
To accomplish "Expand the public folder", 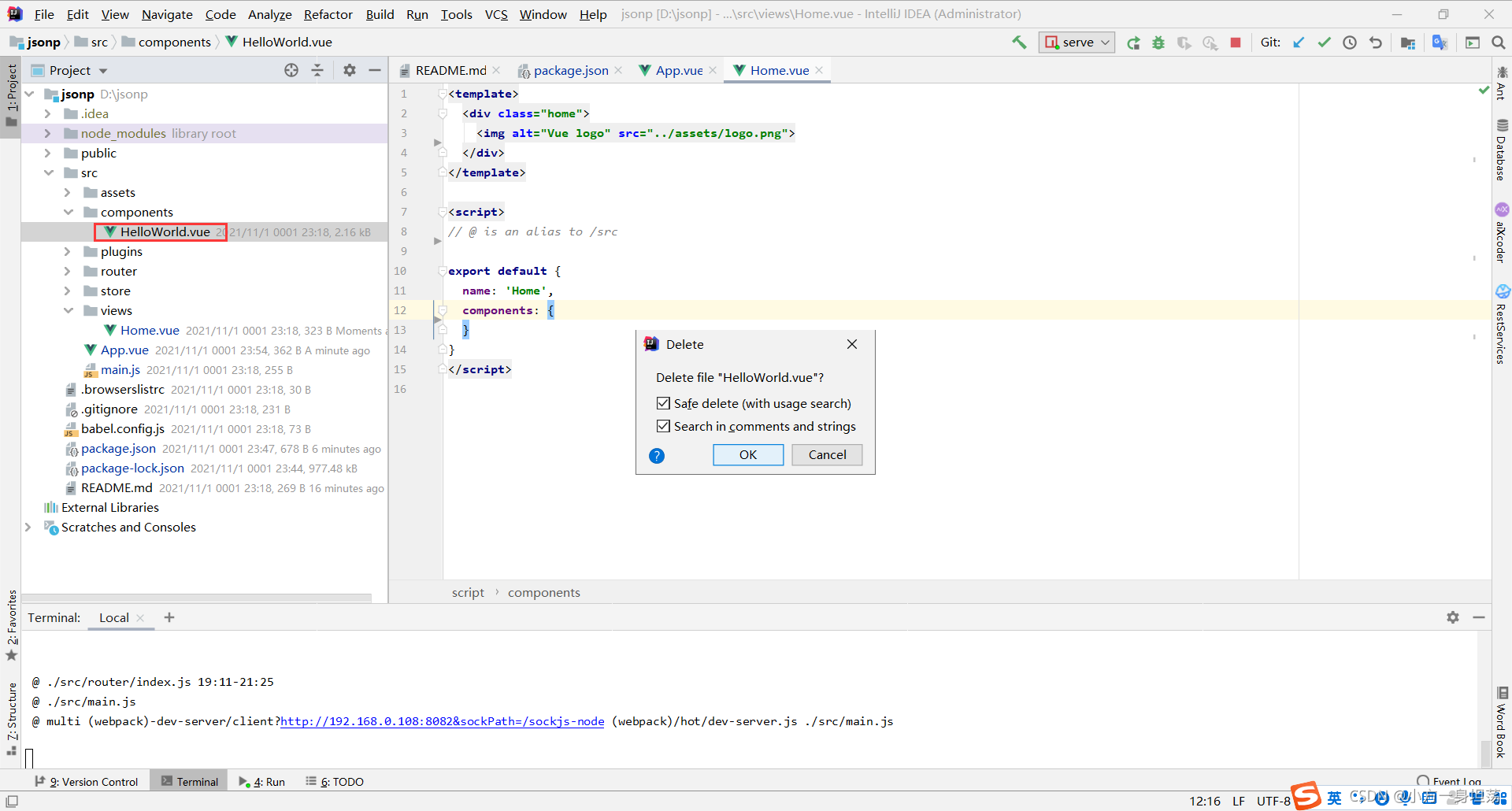I will (x=48, y=153).
